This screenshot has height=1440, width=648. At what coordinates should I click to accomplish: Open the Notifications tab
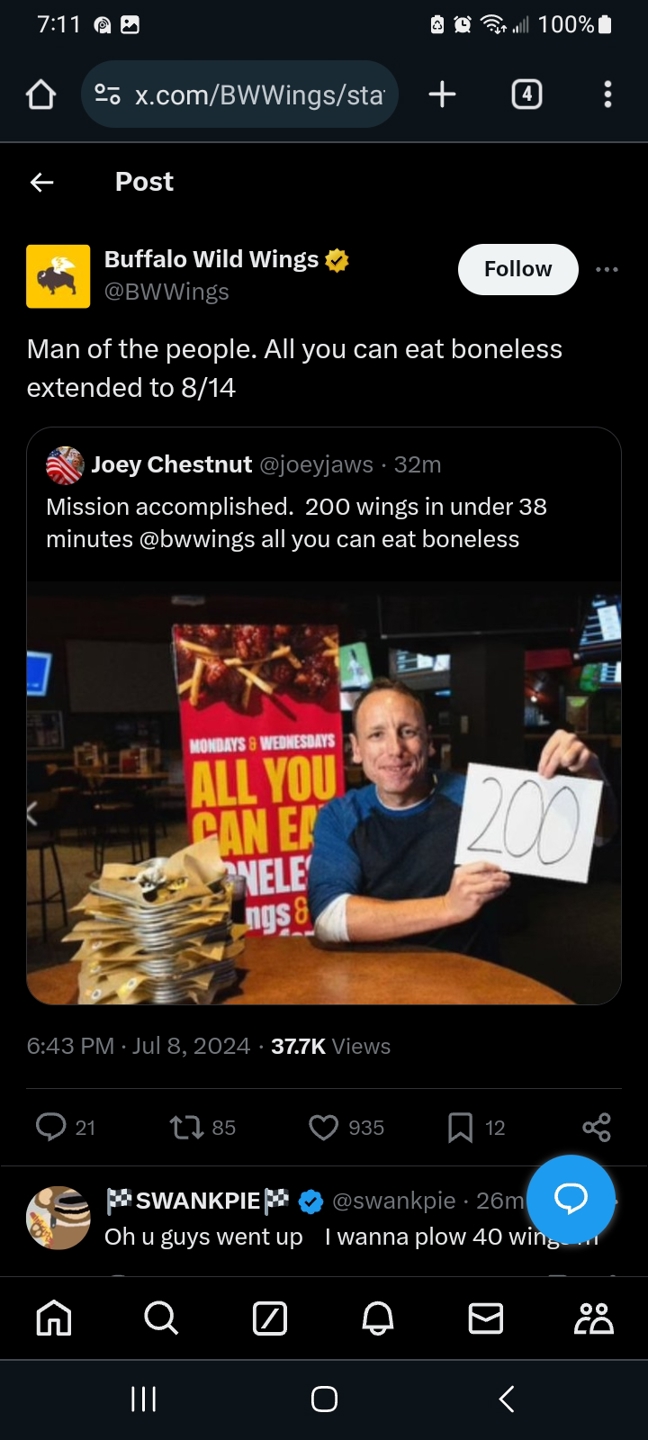coord(377,1319)
